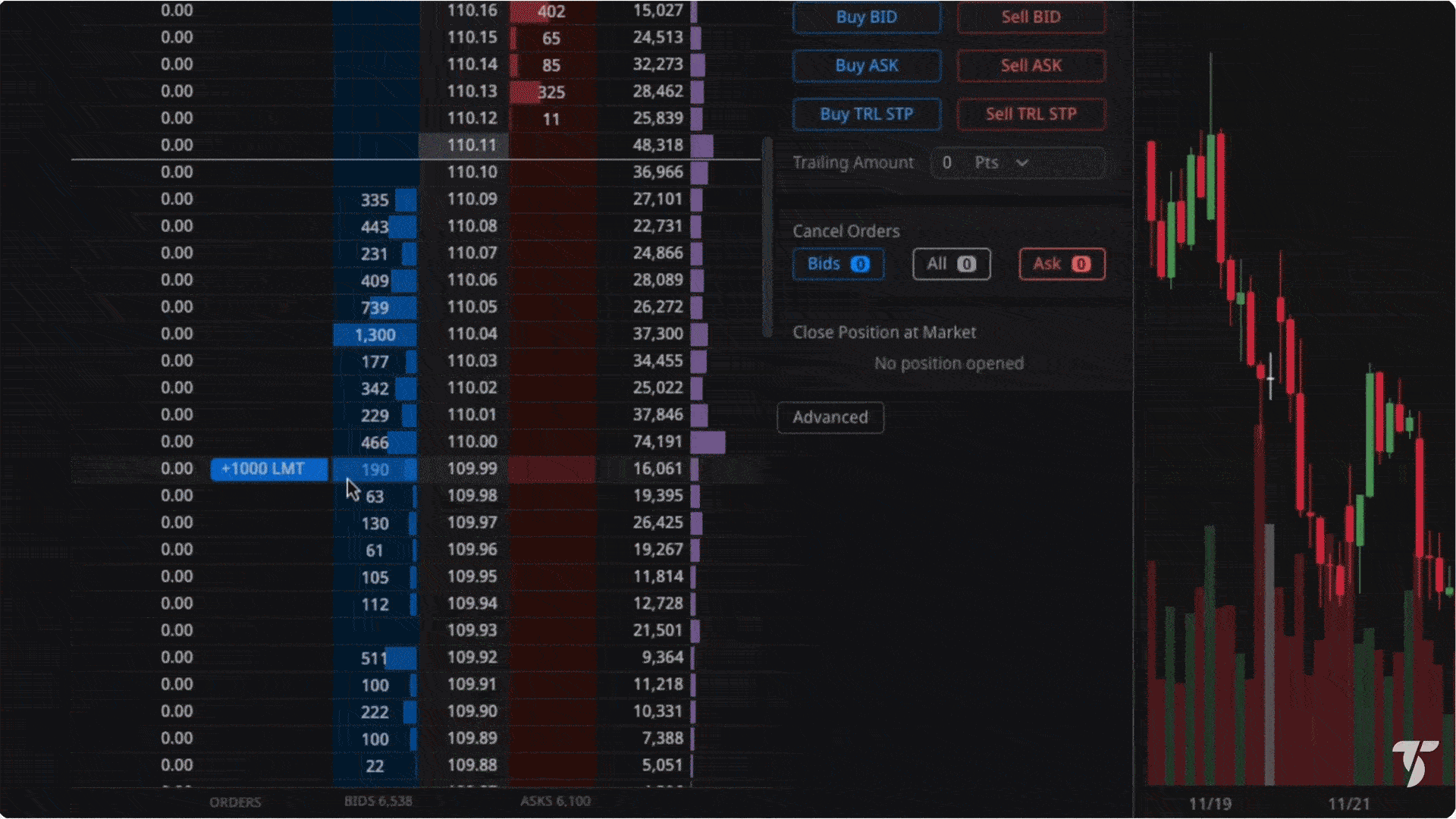1456x819 pixels.
Task: Click the Bids cancel count badge
Action: pos(860,264)
